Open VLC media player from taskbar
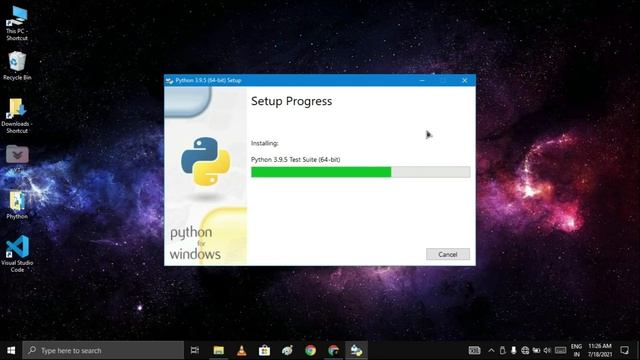The image size is (640, 360). [242, 351]
